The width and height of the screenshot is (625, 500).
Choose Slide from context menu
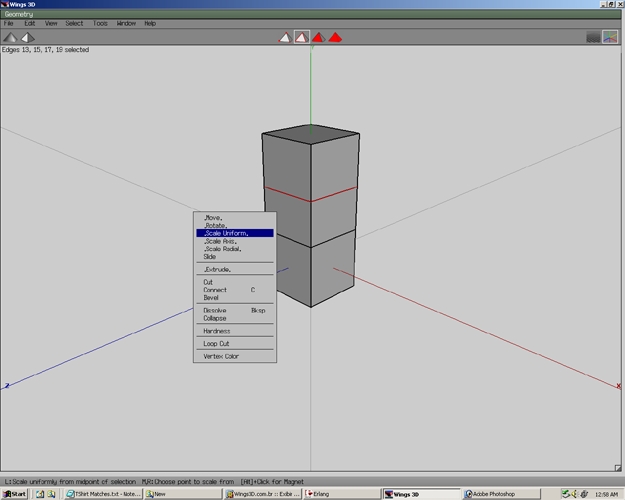point(235,257)
